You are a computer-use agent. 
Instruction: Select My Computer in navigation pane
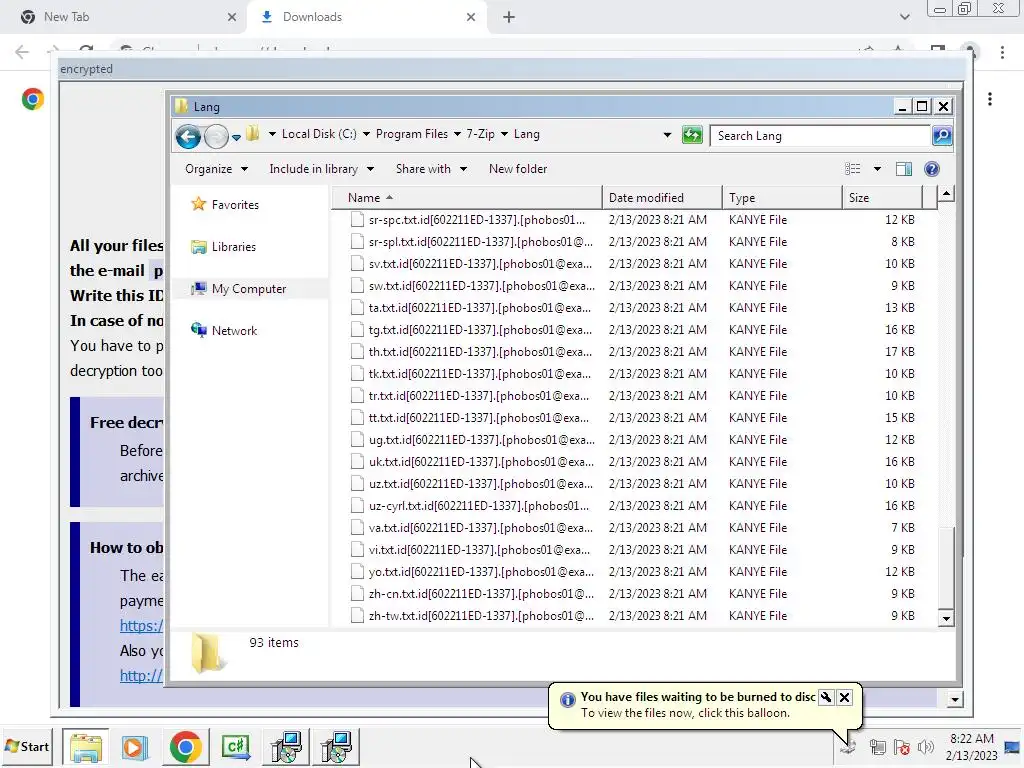(x=238, y=289)
